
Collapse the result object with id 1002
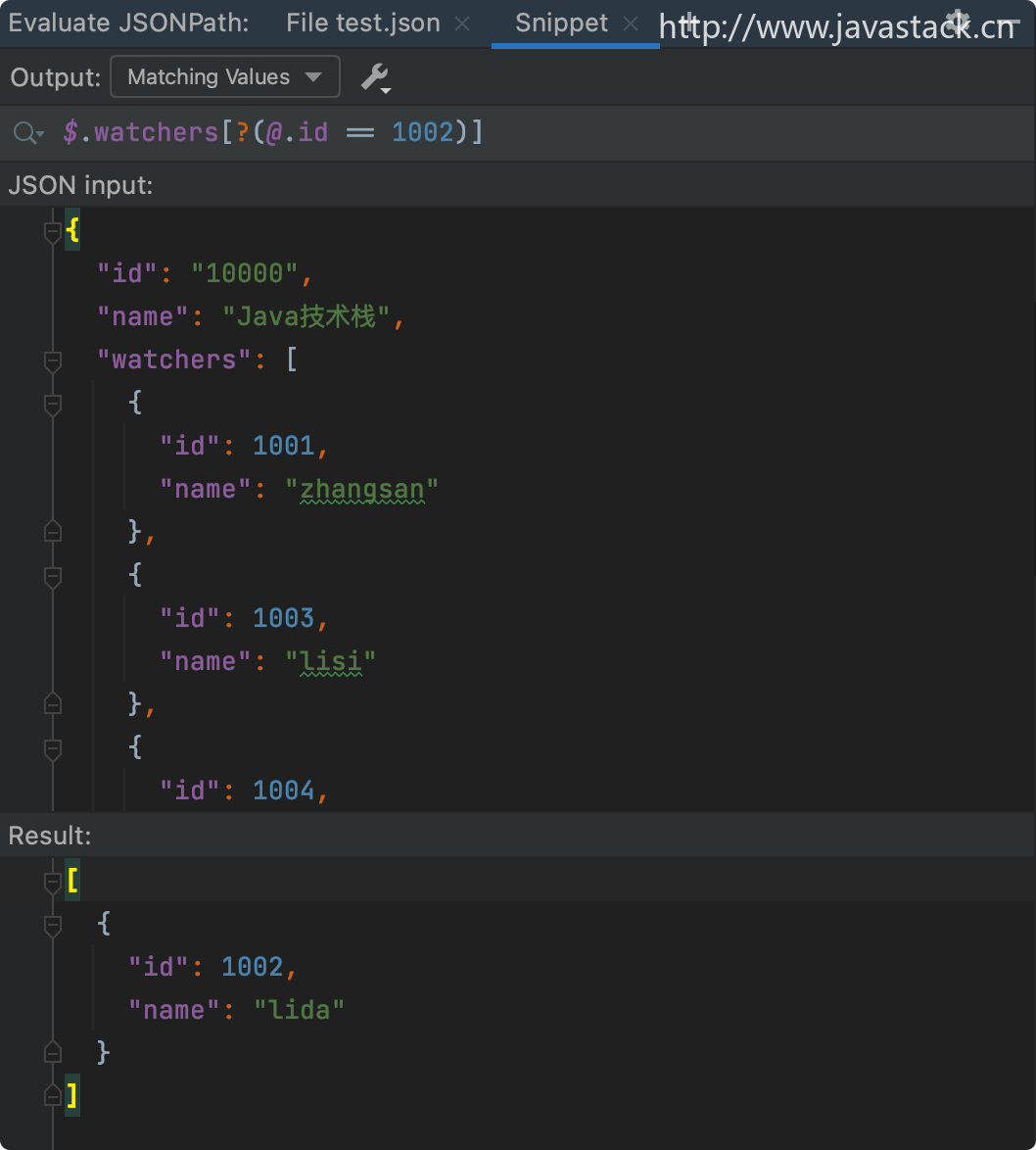coord(53,926)
